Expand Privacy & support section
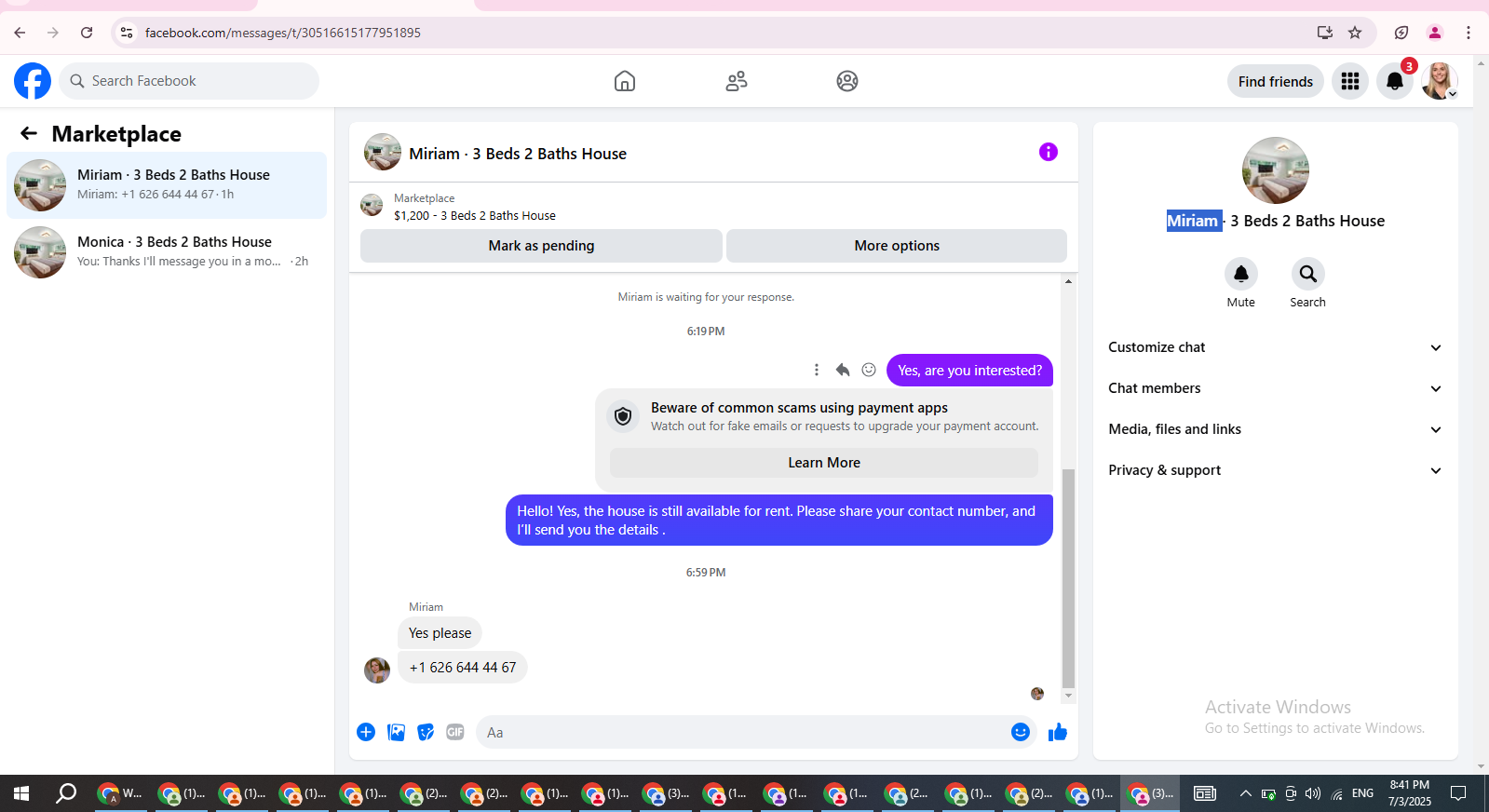Screen dimensions: 1489x812 [x=1275, y=470]
